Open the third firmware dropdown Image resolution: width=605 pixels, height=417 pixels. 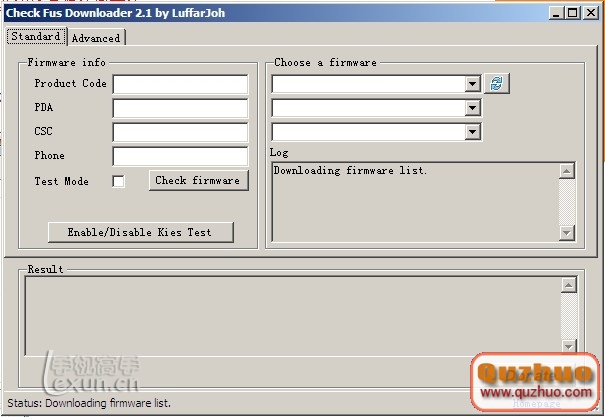point(472,132)
